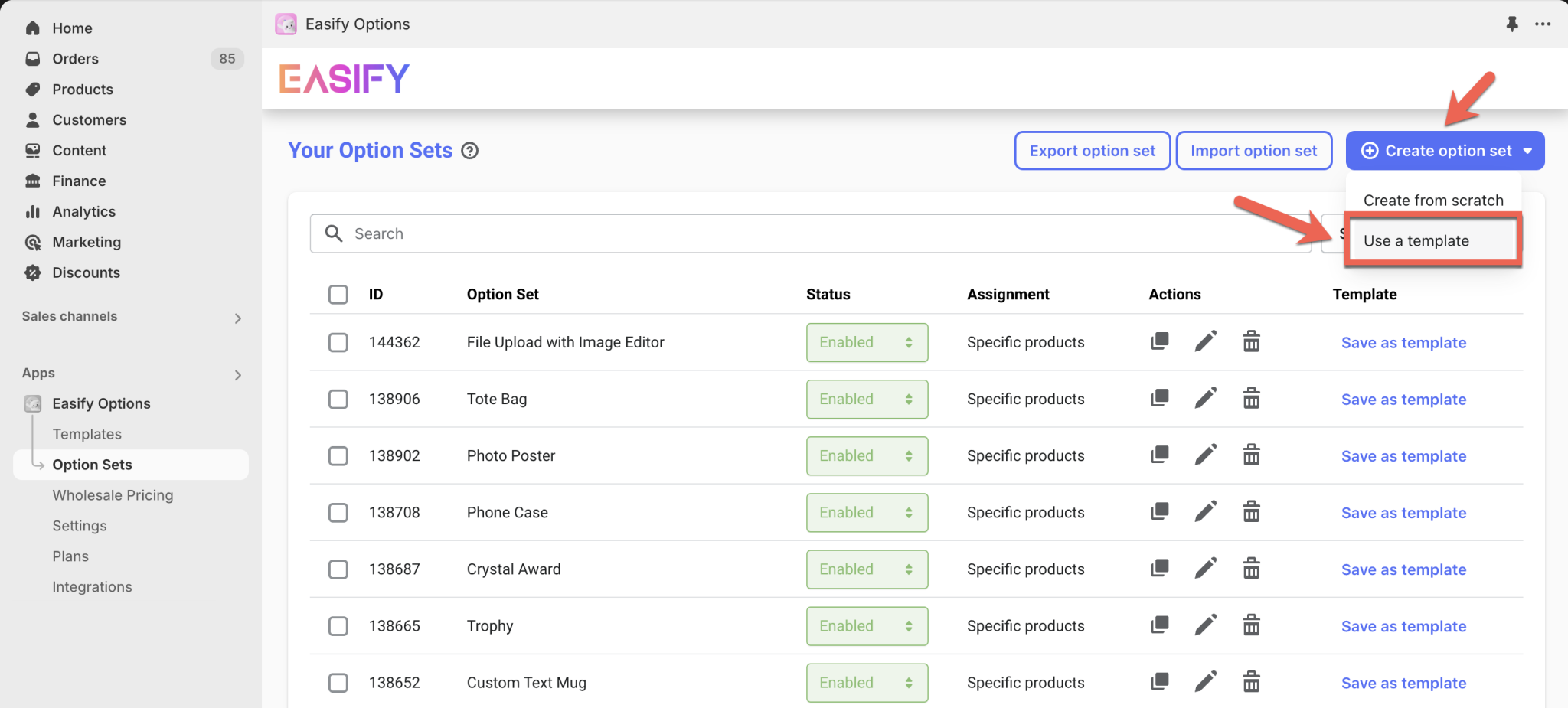Expand the Sales channels section
The height and width of the screenshot is (708, 1568).
click(237, 317)
